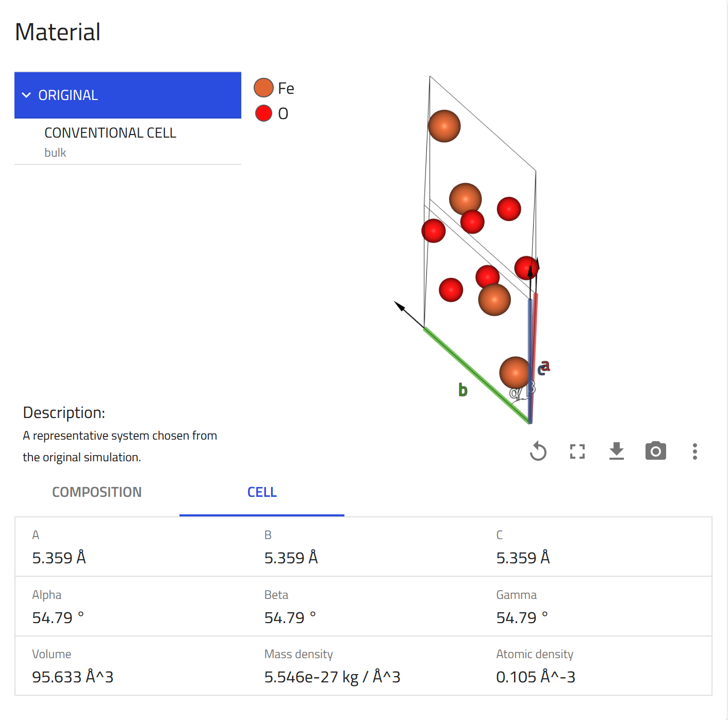Click the green b lattice axis label
This screenshot has width=728, height=720.
[x=463, y=390]
